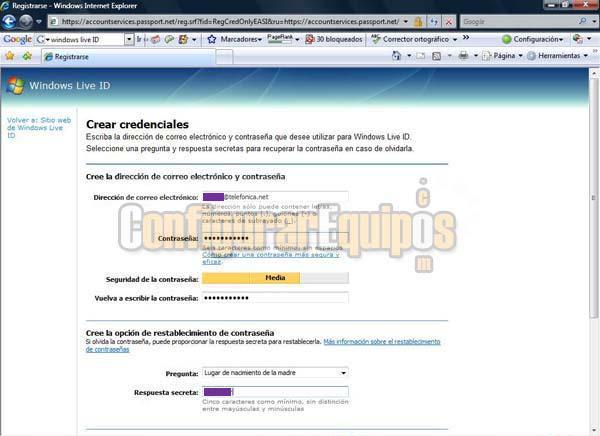This screenshot has width=600, height=436.
Task: Click the Ir button on Google Toolbar
Action: [x=139, y=39]
